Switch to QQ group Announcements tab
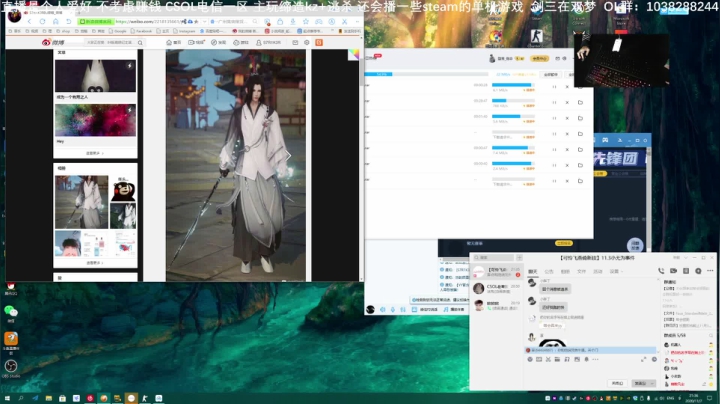Image resolution: width=720 pixels, height=404 pixels. [549, 271]
